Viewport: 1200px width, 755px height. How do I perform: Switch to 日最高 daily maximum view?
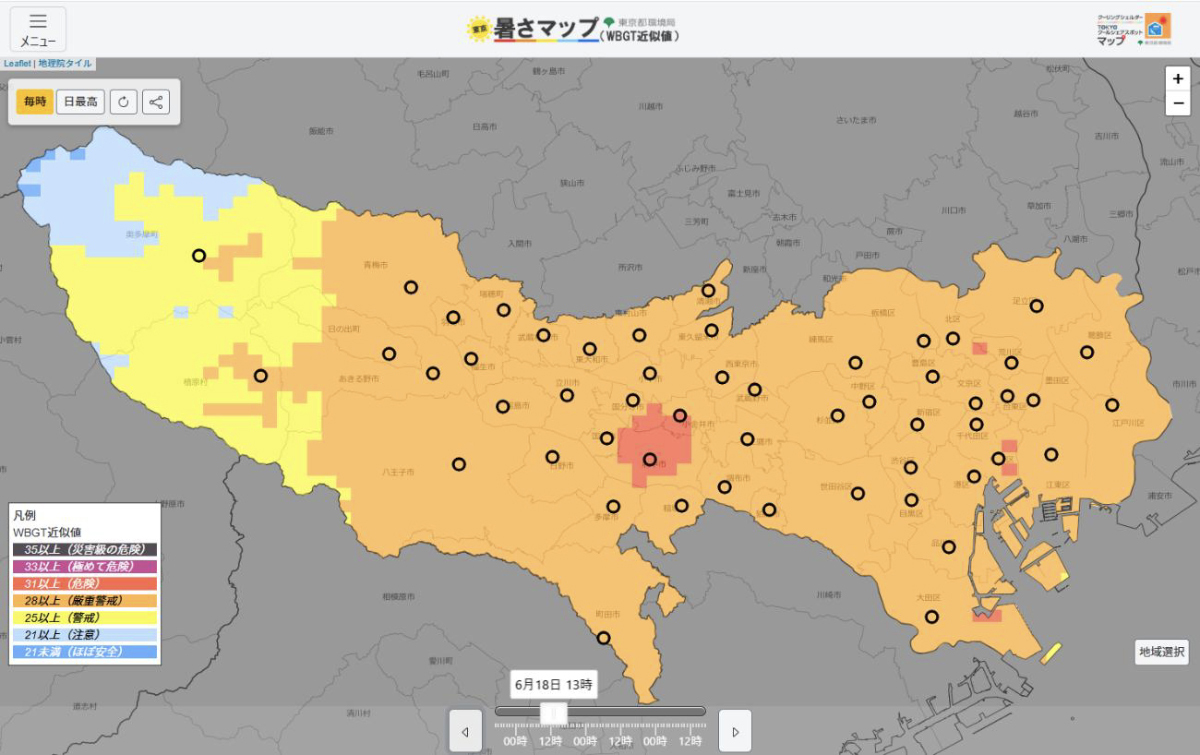click(80, 101)
